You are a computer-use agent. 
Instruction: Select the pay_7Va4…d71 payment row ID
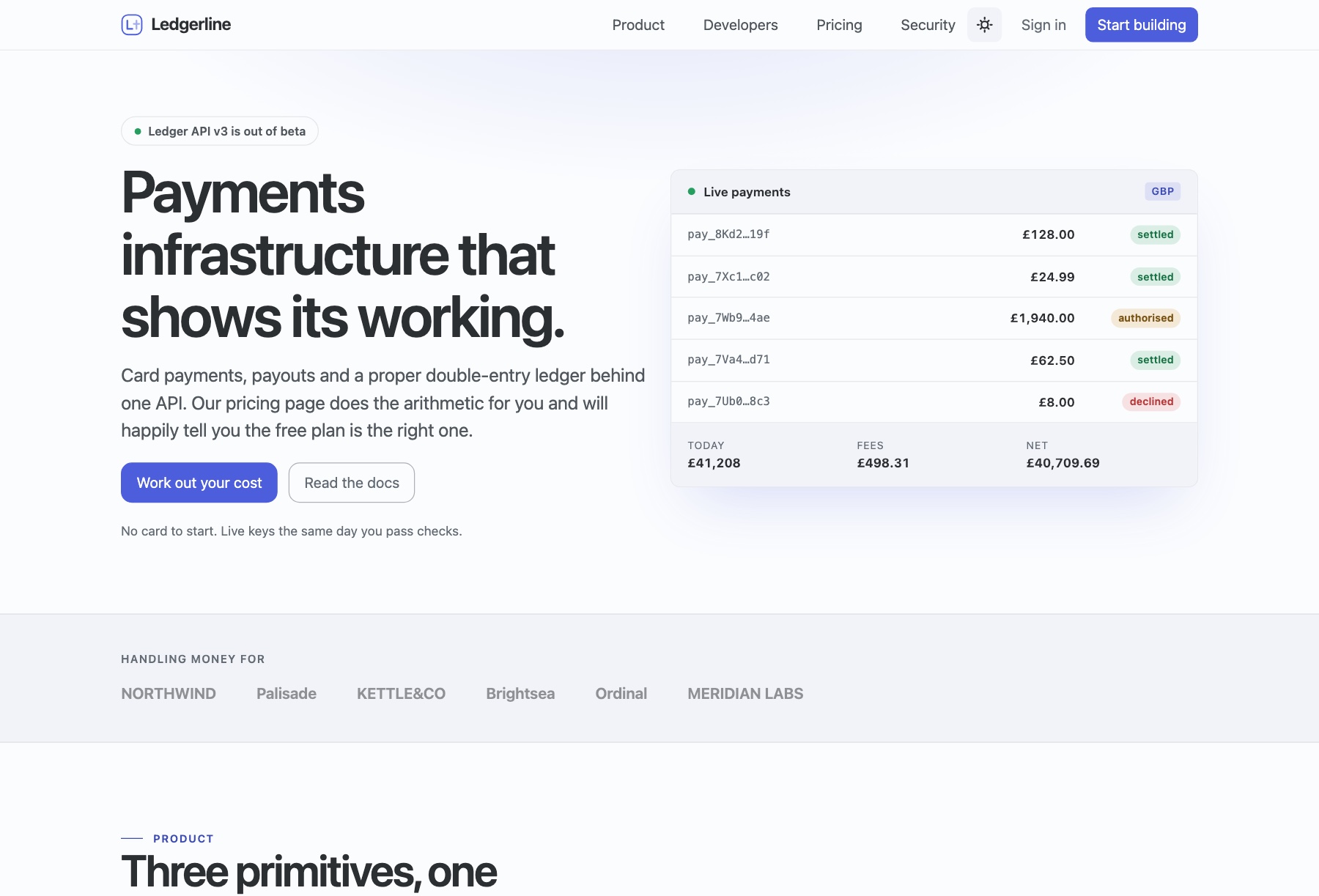(x=728, y=360)
